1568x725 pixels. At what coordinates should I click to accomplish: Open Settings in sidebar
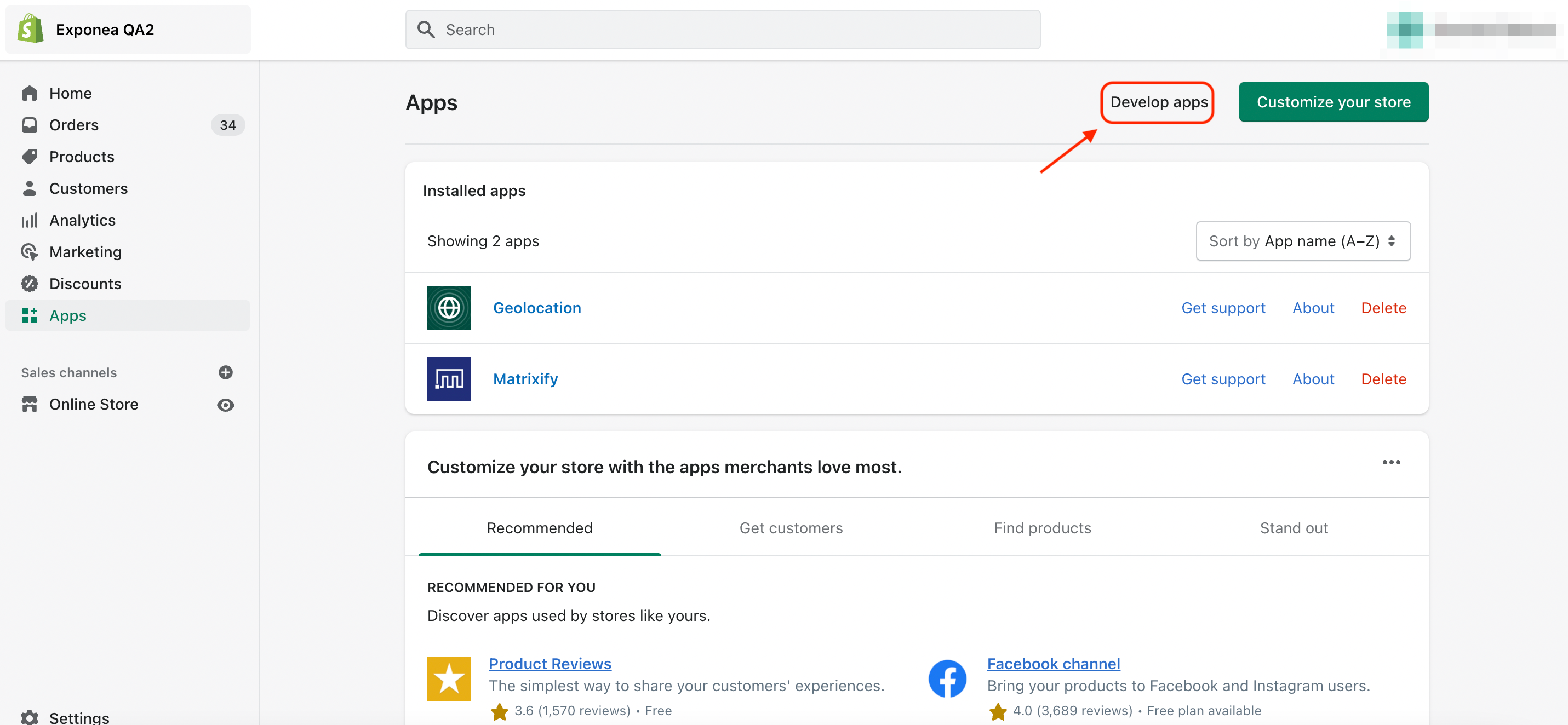tap(79, 717)
